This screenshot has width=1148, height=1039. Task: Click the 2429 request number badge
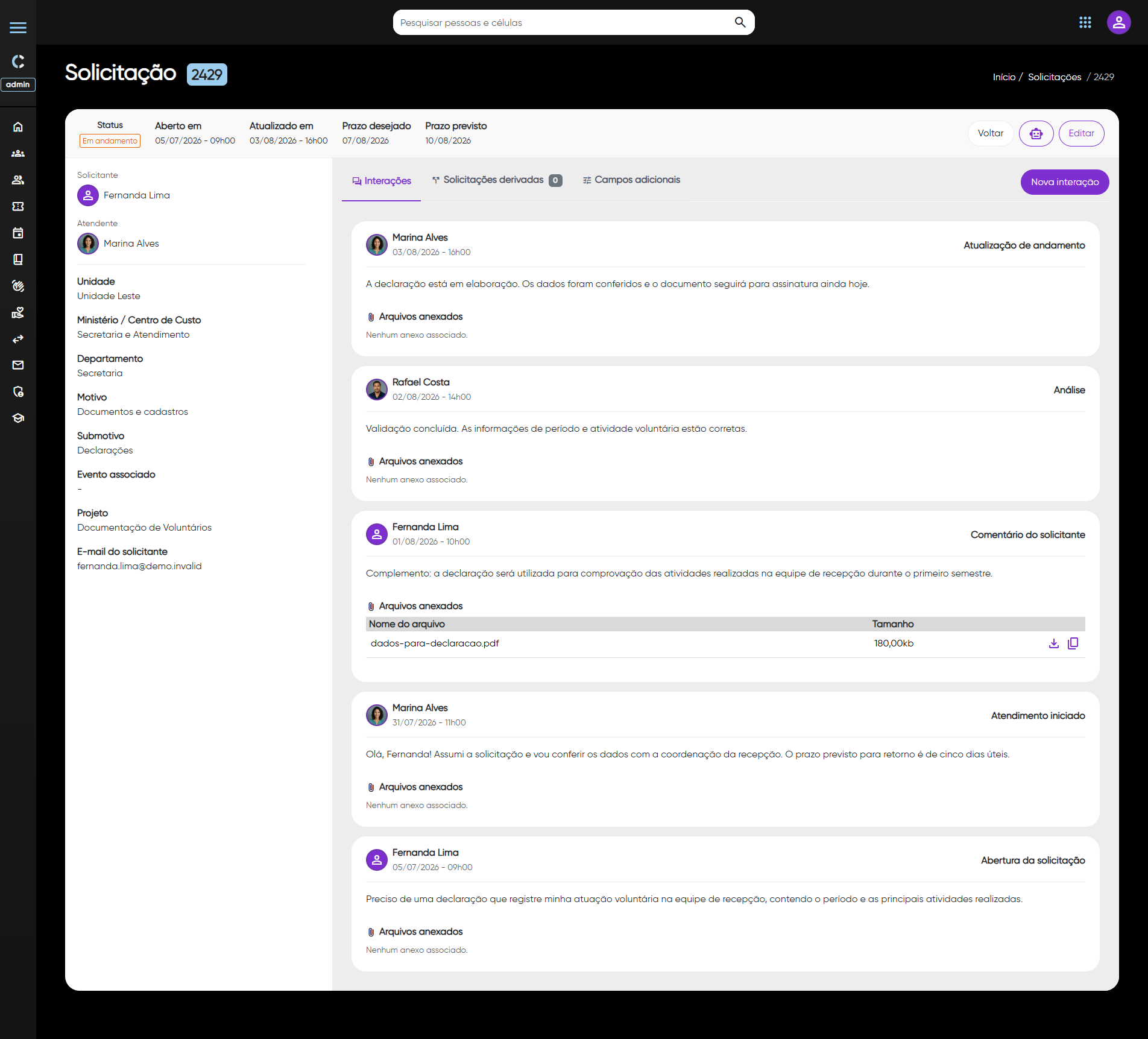(x=207, y=74)
